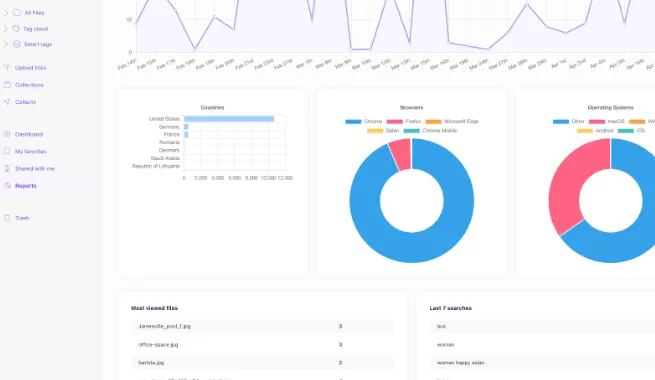Click the 'aus' search entry
The height and width of the screenshot is (380, 655).
coord(441,327)
